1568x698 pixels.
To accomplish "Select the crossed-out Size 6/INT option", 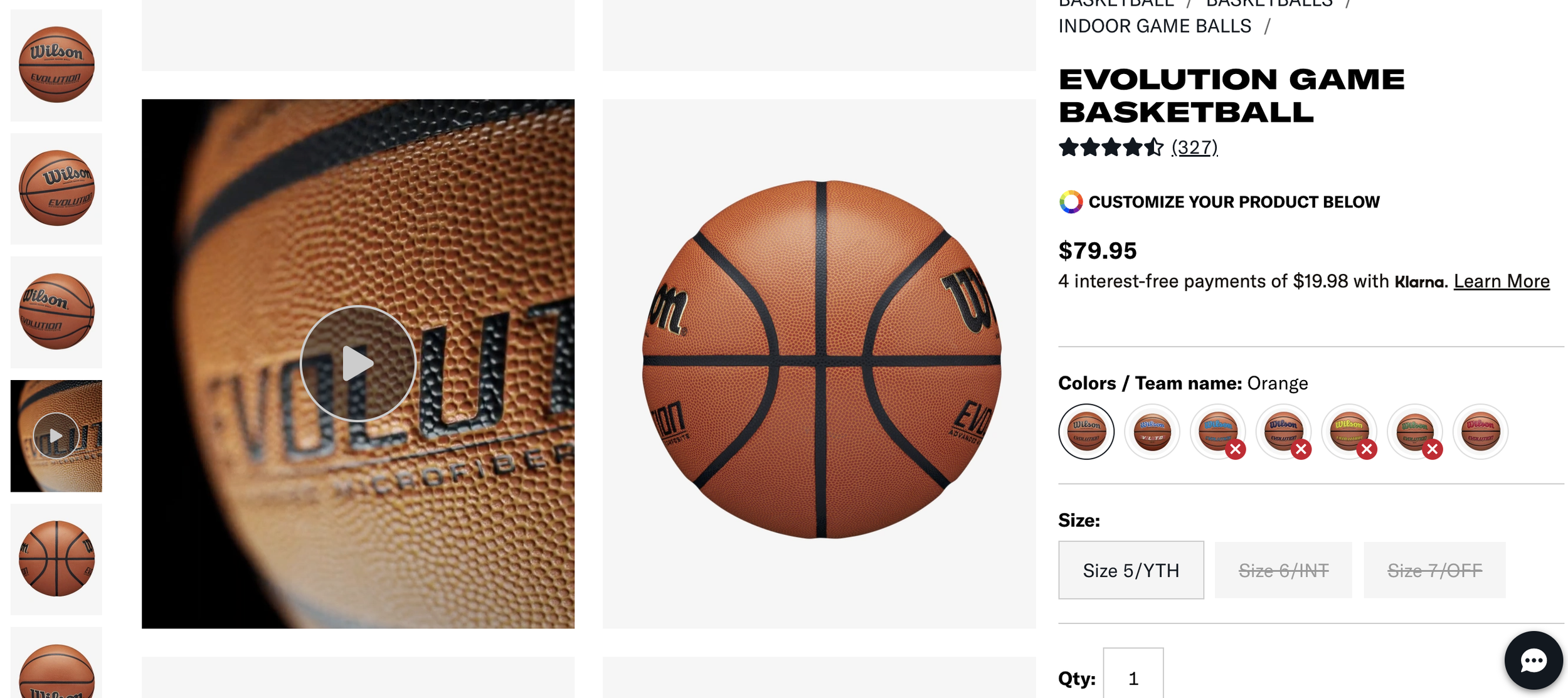I will tap(1283, 570).
